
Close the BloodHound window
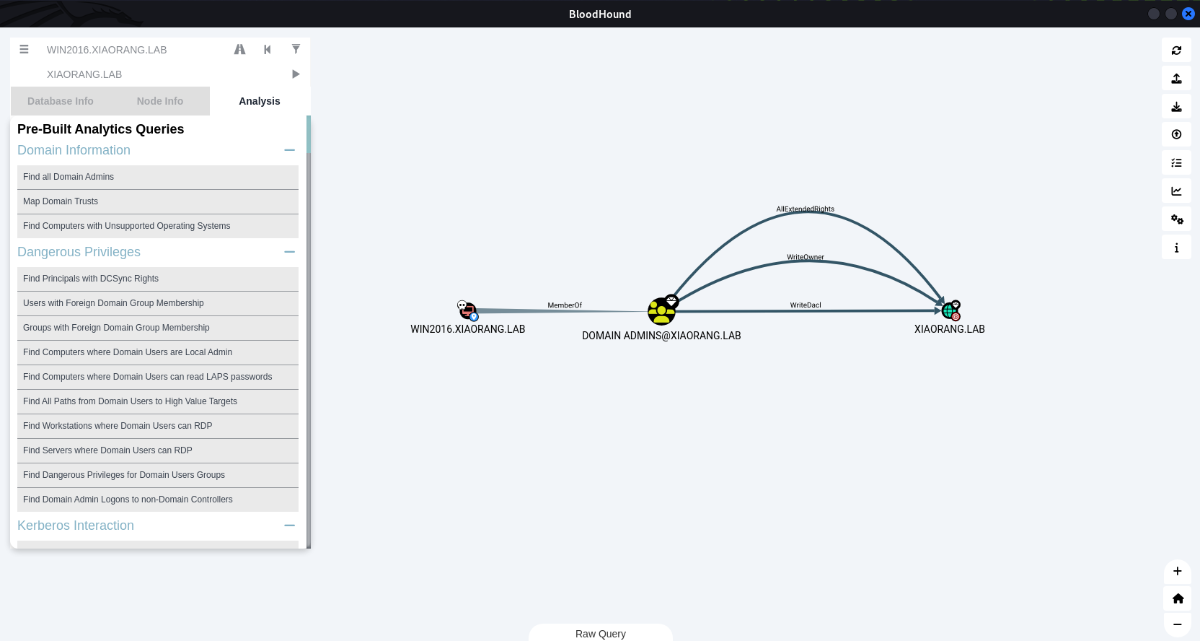tap(1188, 14)
